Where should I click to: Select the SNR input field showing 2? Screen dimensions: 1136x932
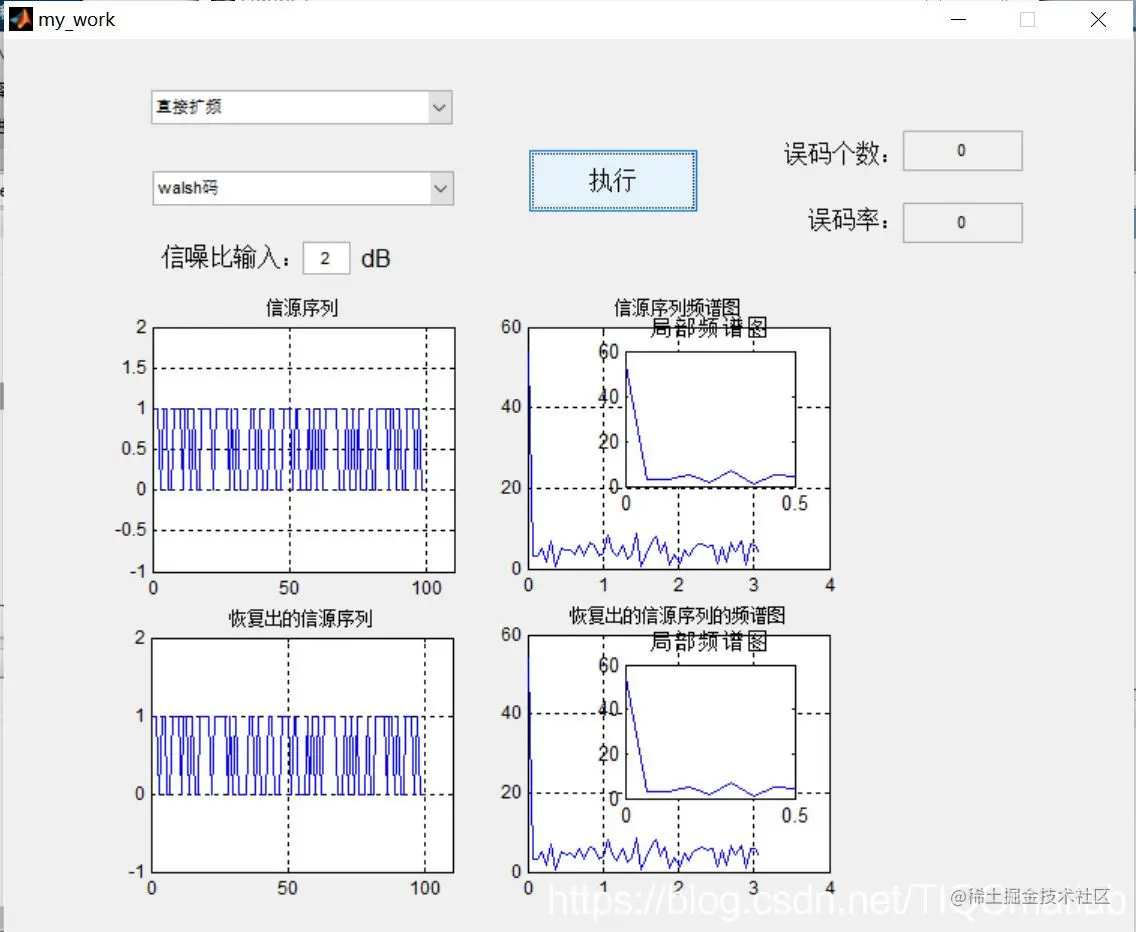[326, 258]
